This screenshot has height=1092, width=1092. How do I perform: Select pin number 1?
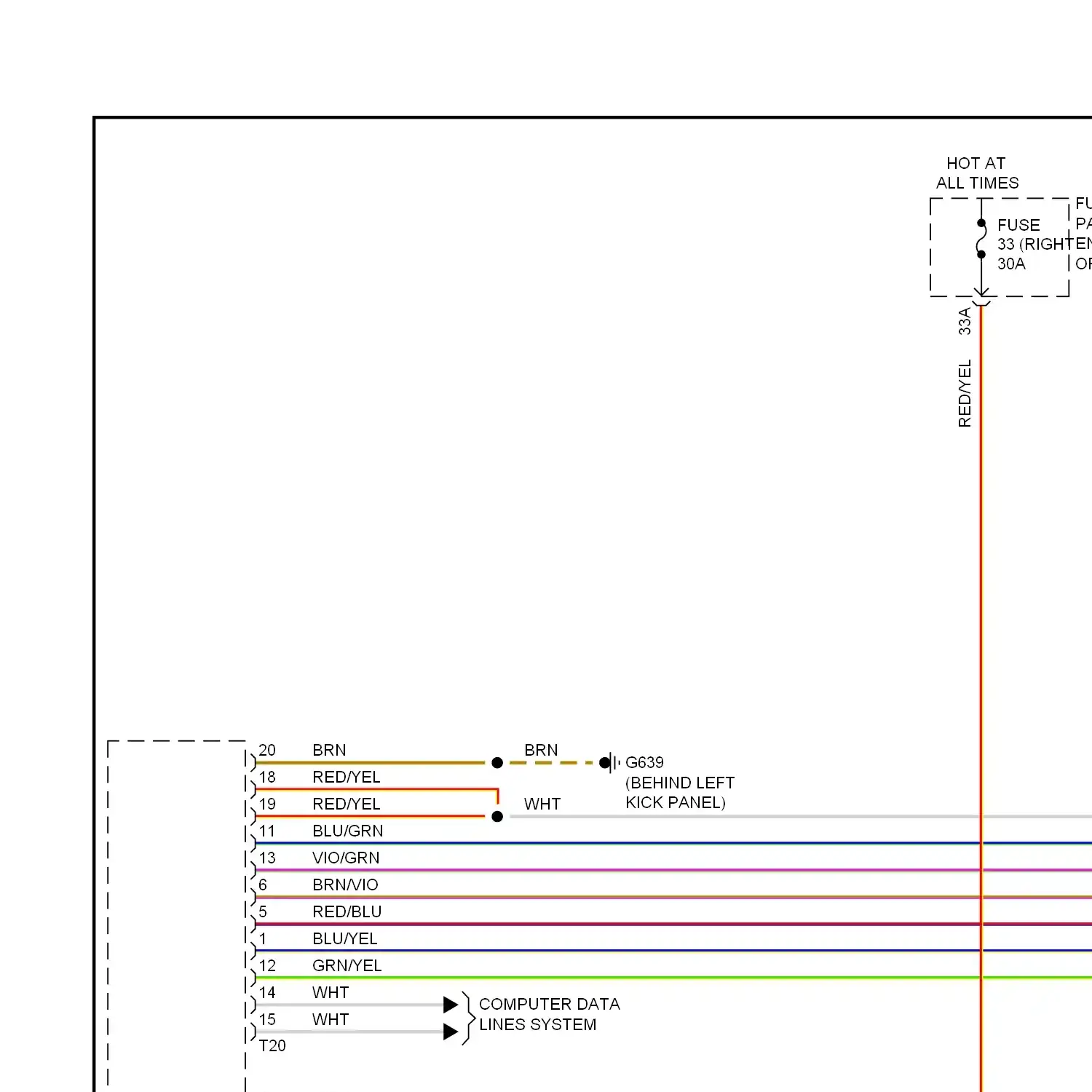point(263,938)
